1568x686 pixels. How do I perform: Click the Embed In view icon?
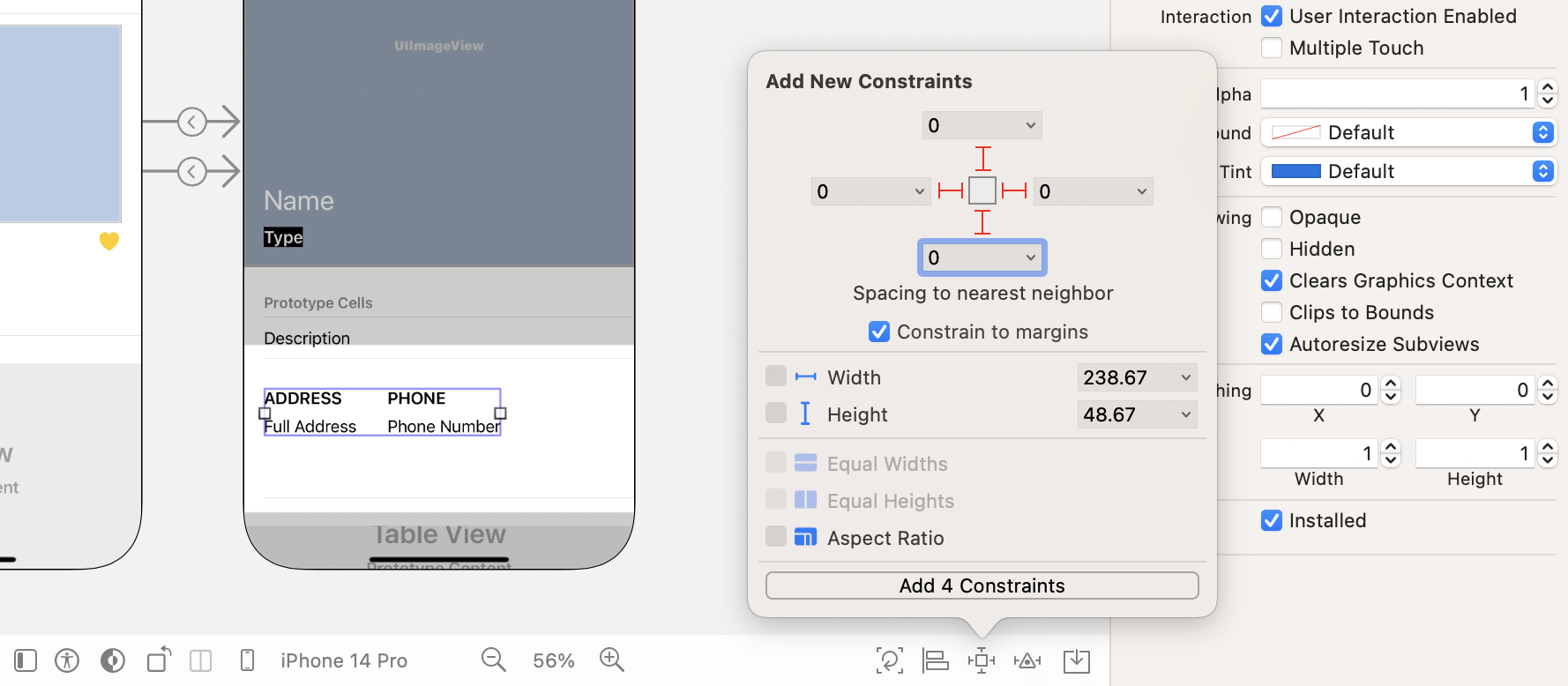tap(1076, 660)
